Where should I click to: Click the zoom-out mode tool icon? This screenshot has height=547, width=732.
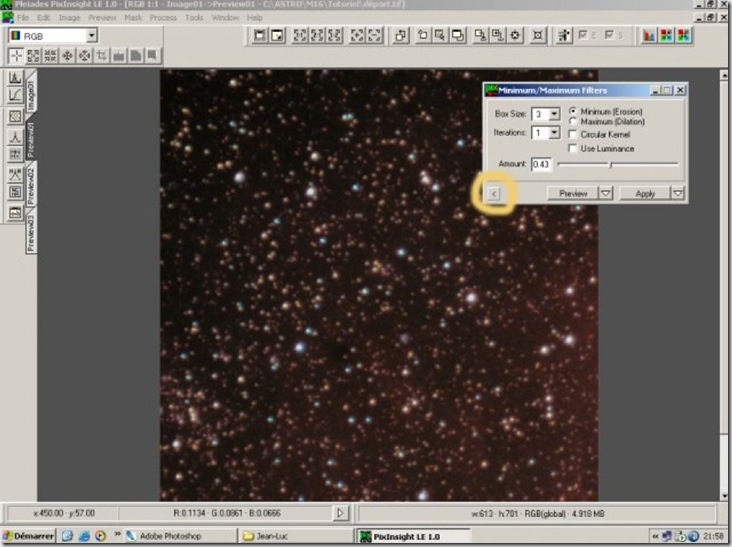tap(50, 56)
